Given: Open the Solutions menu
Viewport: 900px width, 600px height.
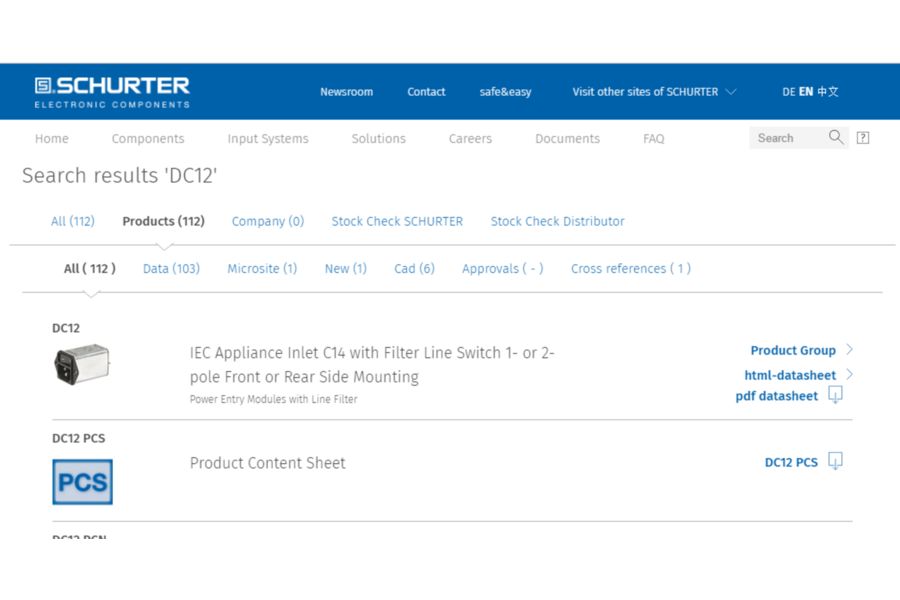Looking at the screenshot, I should pyautogui.click(x=378, y=138).
